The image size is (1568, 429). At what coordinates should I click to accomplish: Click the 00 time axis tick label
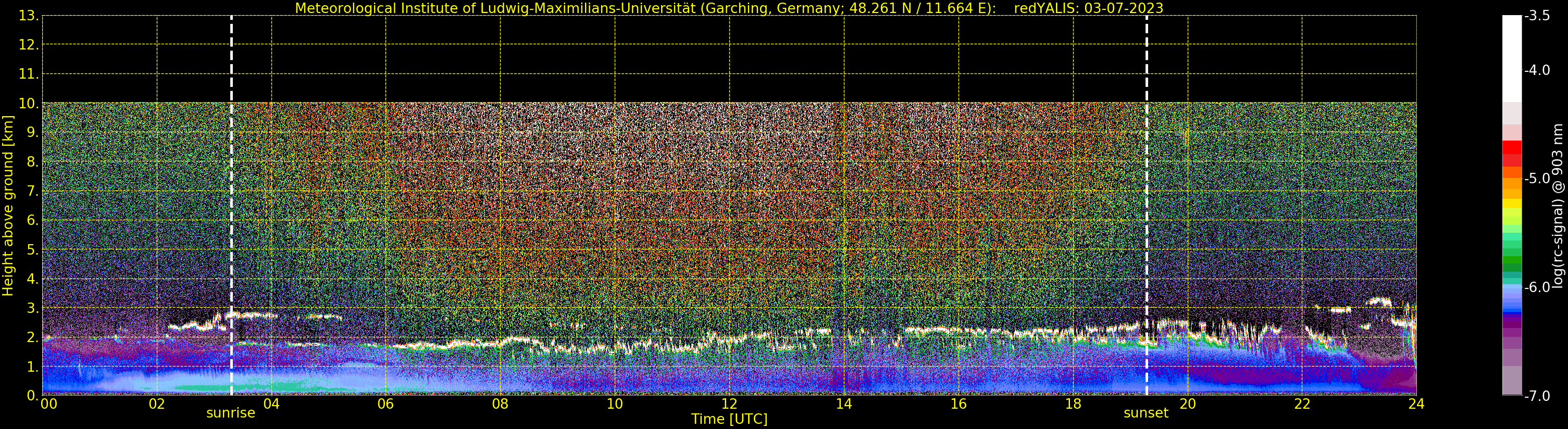coord(48,404)
